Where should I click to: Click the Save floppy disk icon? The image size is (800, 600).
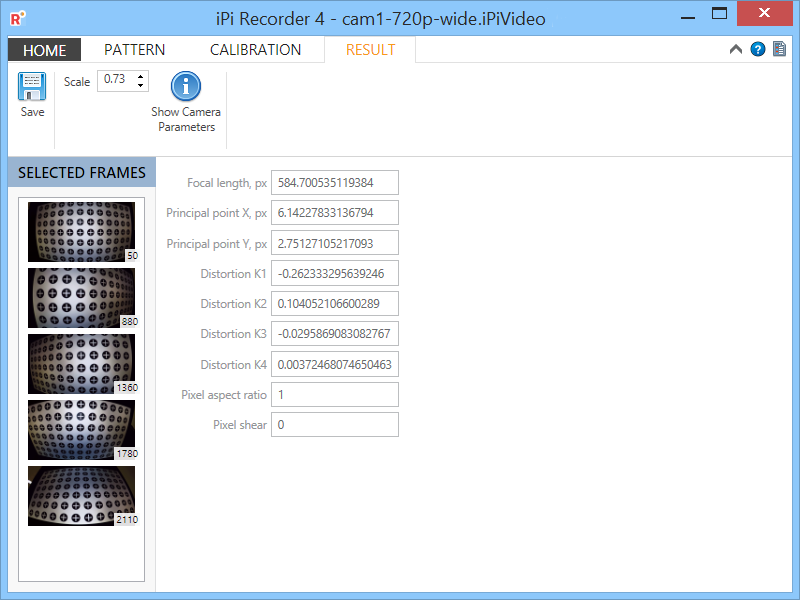32,86
